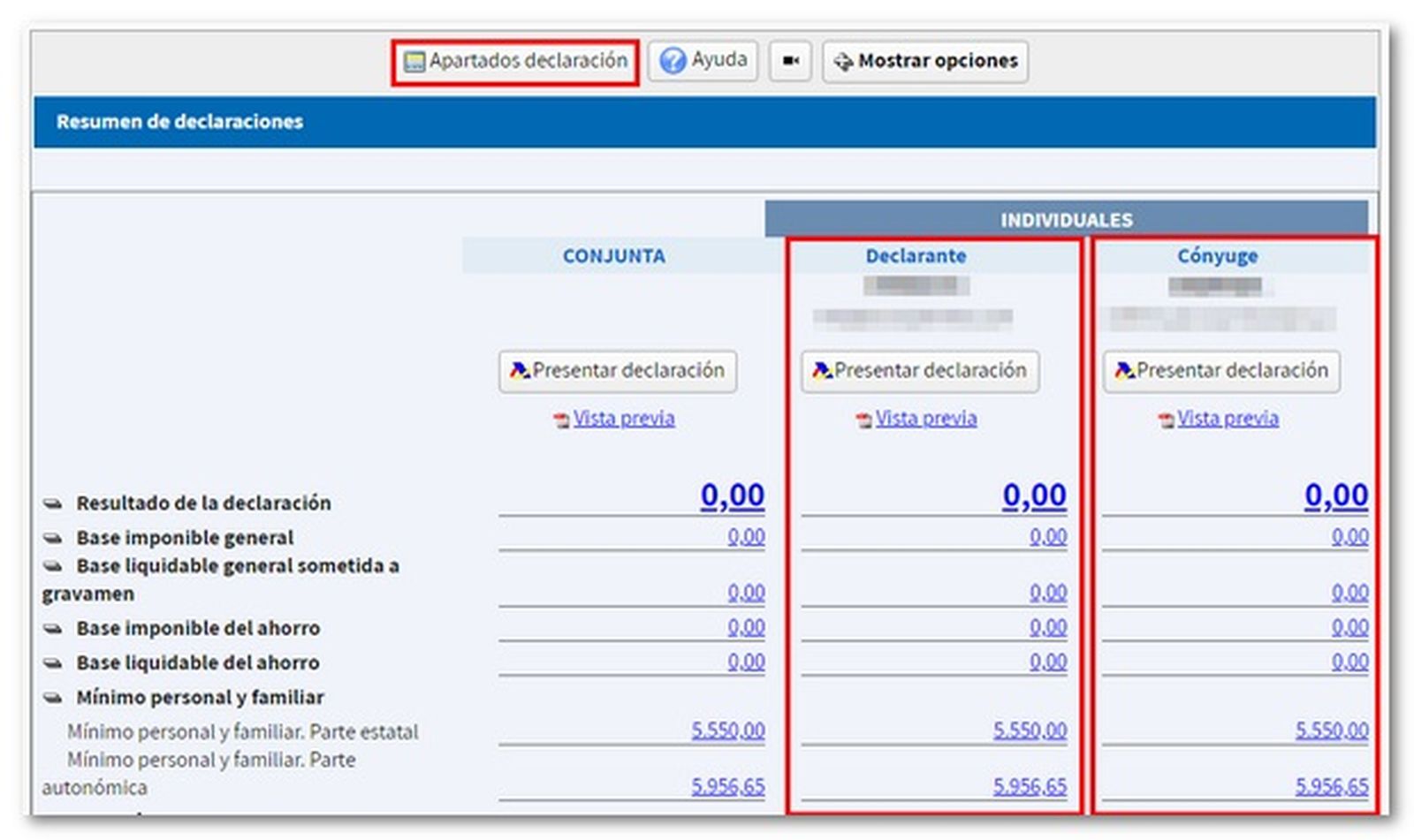
Task: Click CONJUNTA Base liquidable general sometida value
Action: (x=746, y=593)
